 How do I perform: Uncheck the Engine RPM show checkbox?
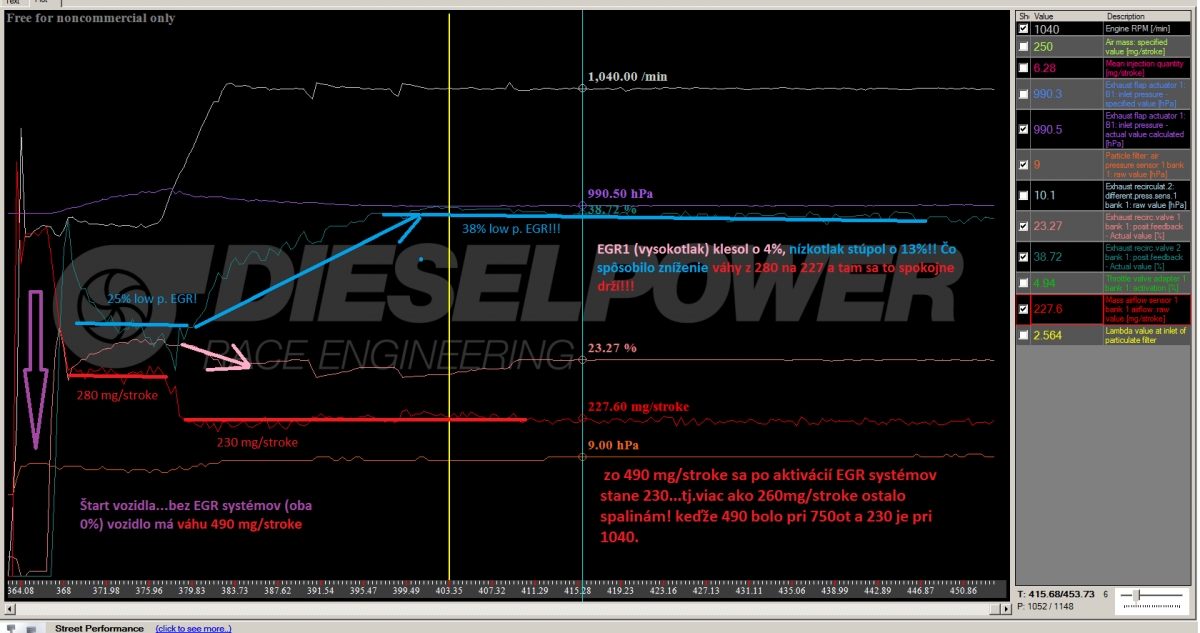1022,30
